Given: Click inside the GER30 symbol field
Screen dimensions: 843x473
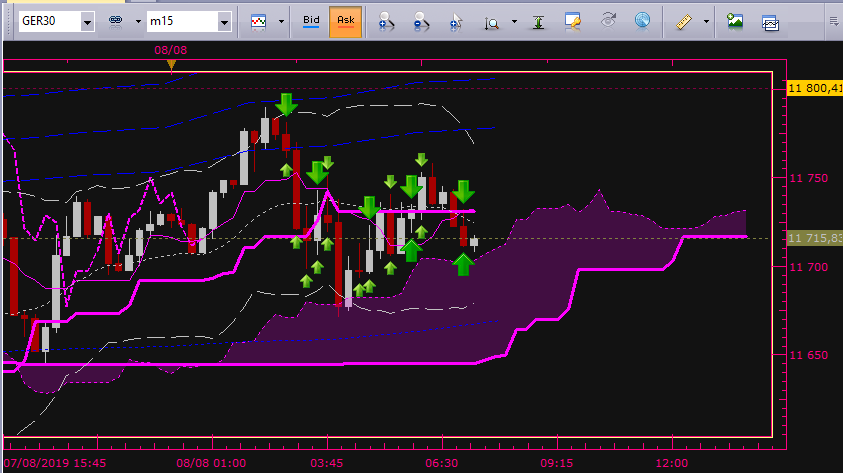Looking at the screenshot, I should point(49,22).
